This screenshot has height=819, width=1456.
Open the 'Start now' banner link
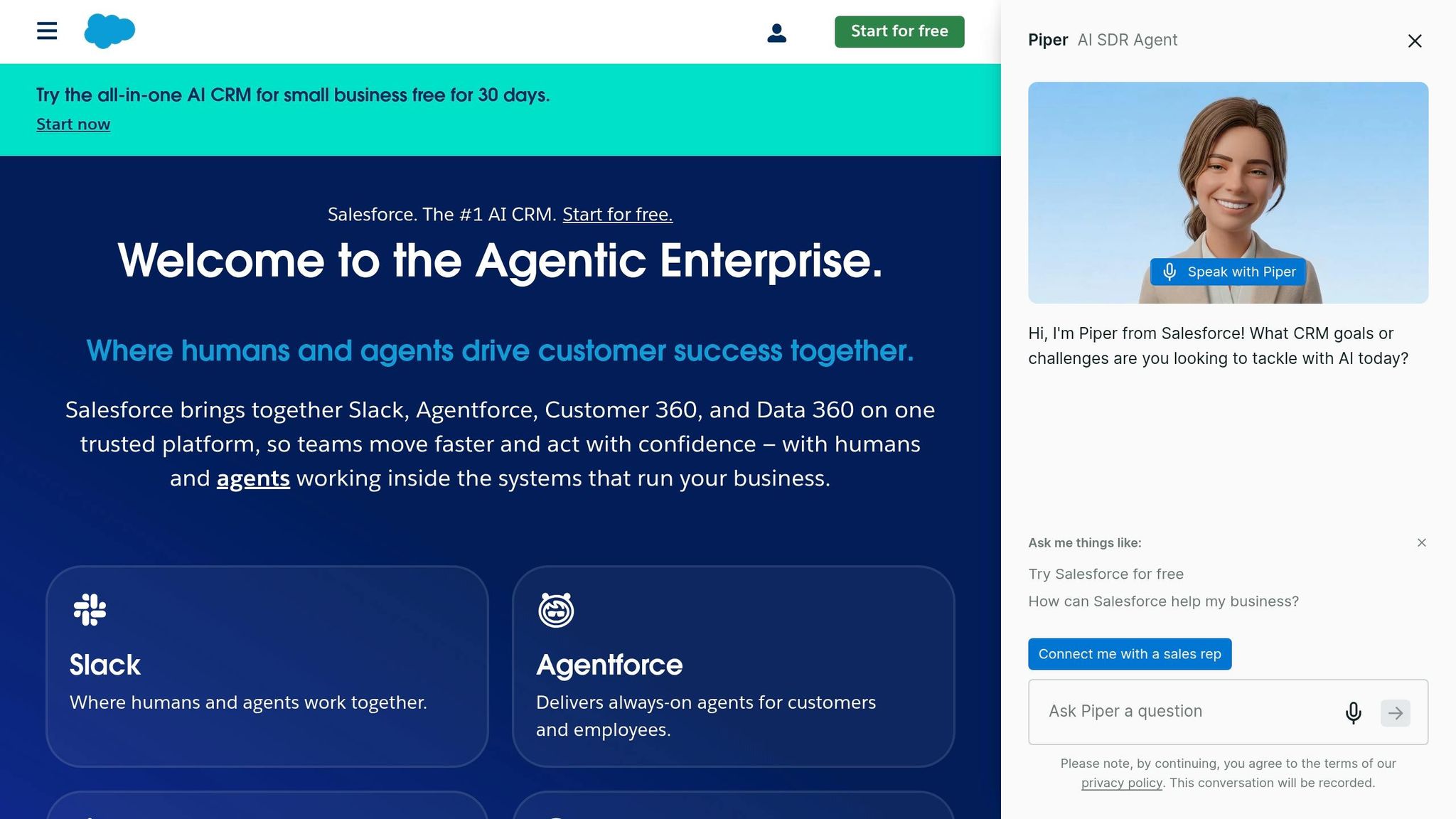tap(73, 124)
